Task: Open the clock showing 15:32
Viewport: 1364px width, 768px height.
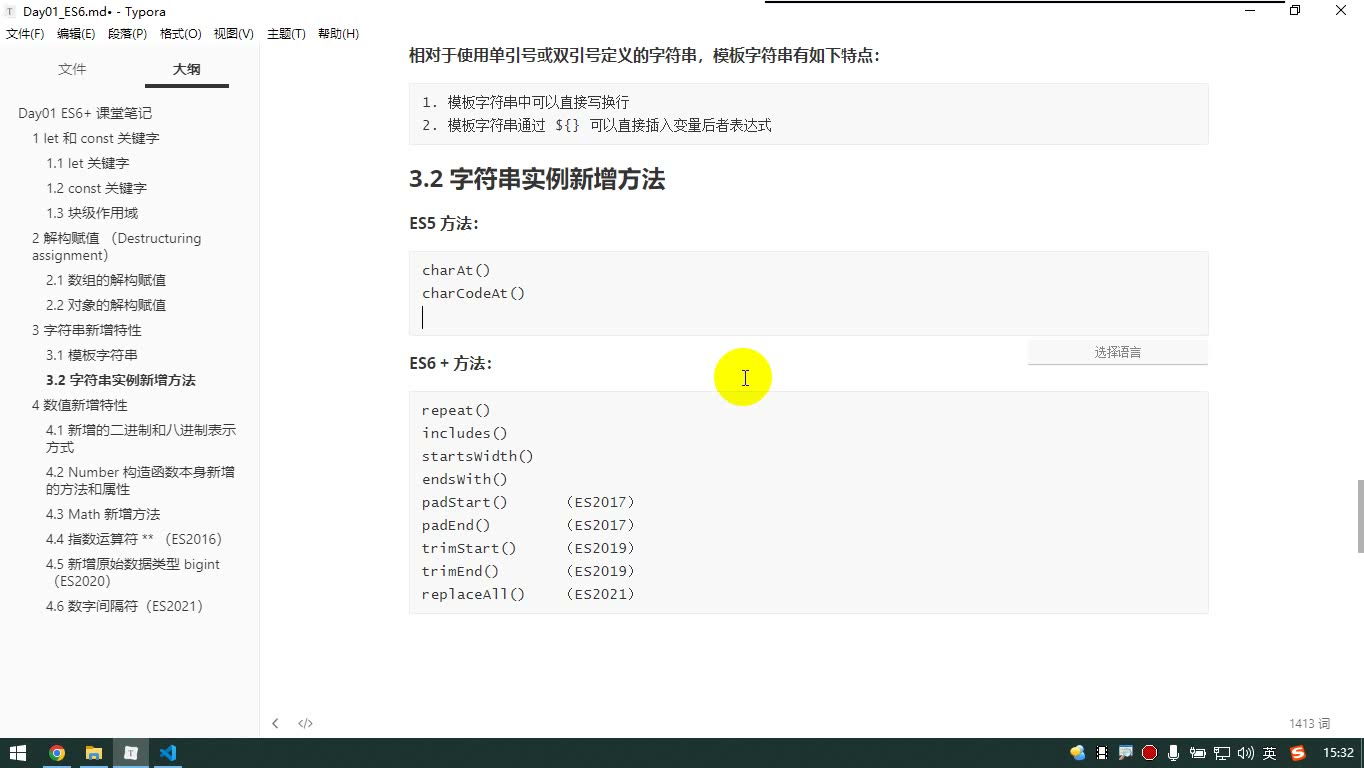Action: click(1338, 753)
